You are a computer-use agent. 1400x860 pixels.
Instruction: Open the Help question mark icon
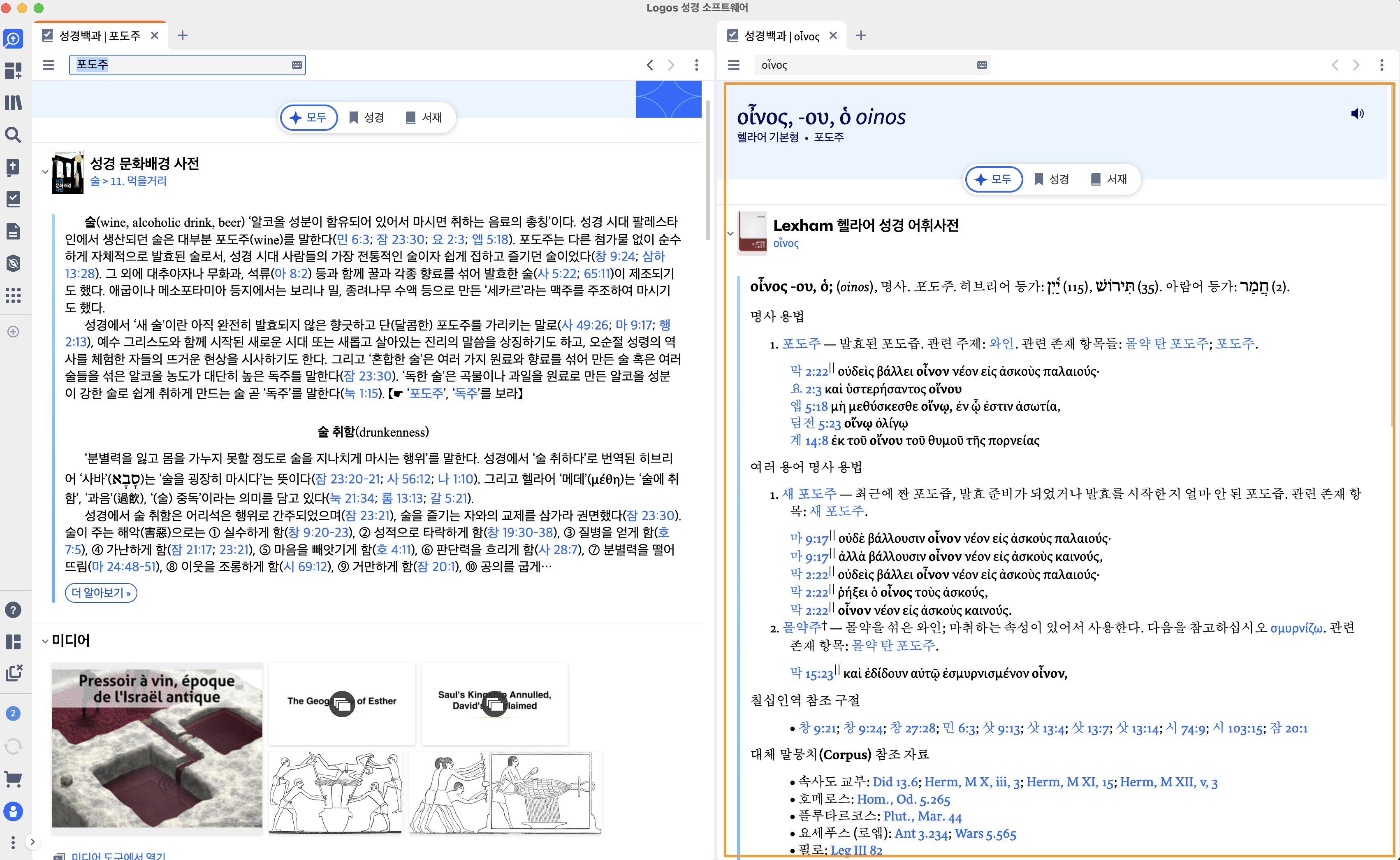point(13,610)
